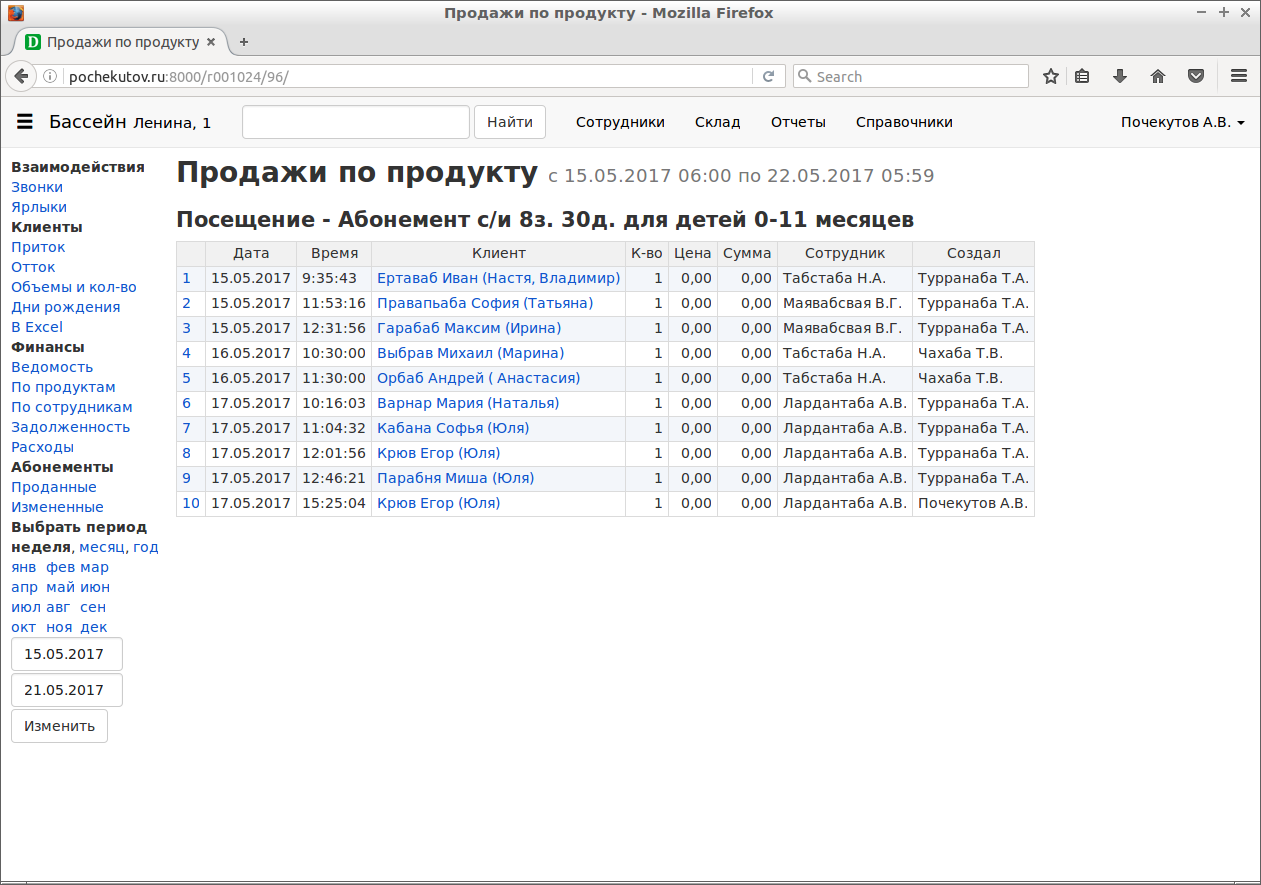Show bookmarks list icon in toolbar

coord(1082,76)
